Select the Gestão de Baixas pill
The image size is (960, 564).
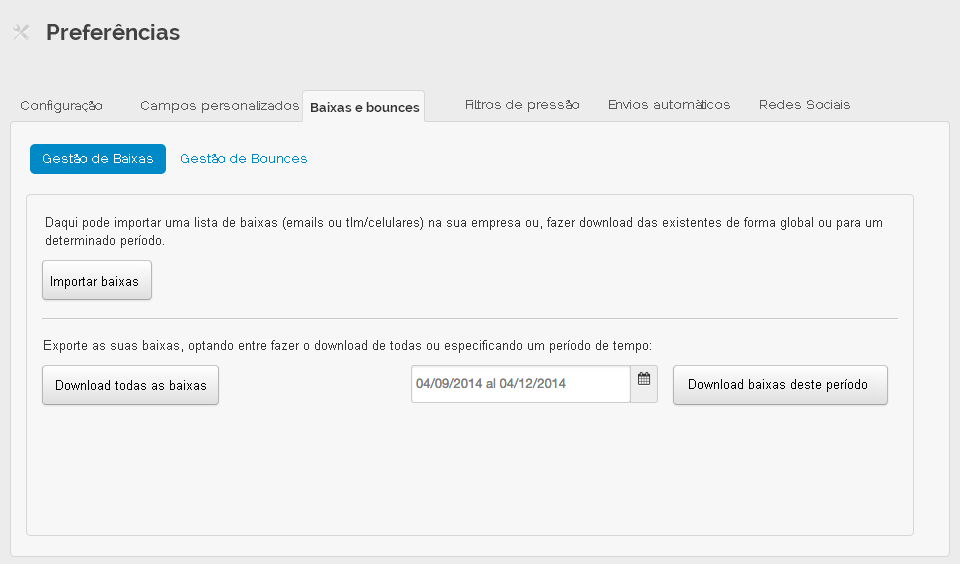pos(98,159)
